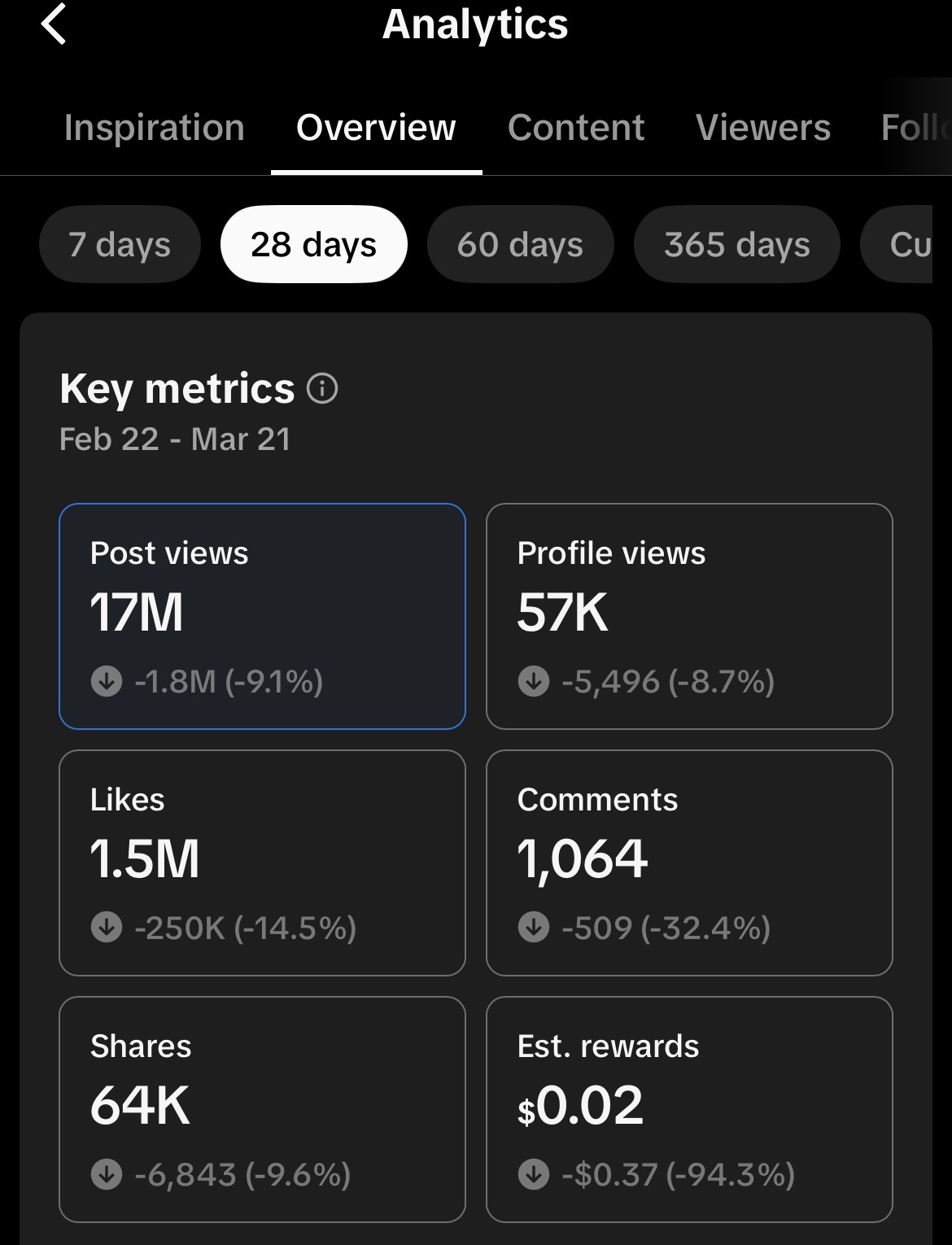The width and height of the screenshot is (952, 1245).
Task: Click the down-arrow icon under Post views
Action: click(x=107, y=681)
